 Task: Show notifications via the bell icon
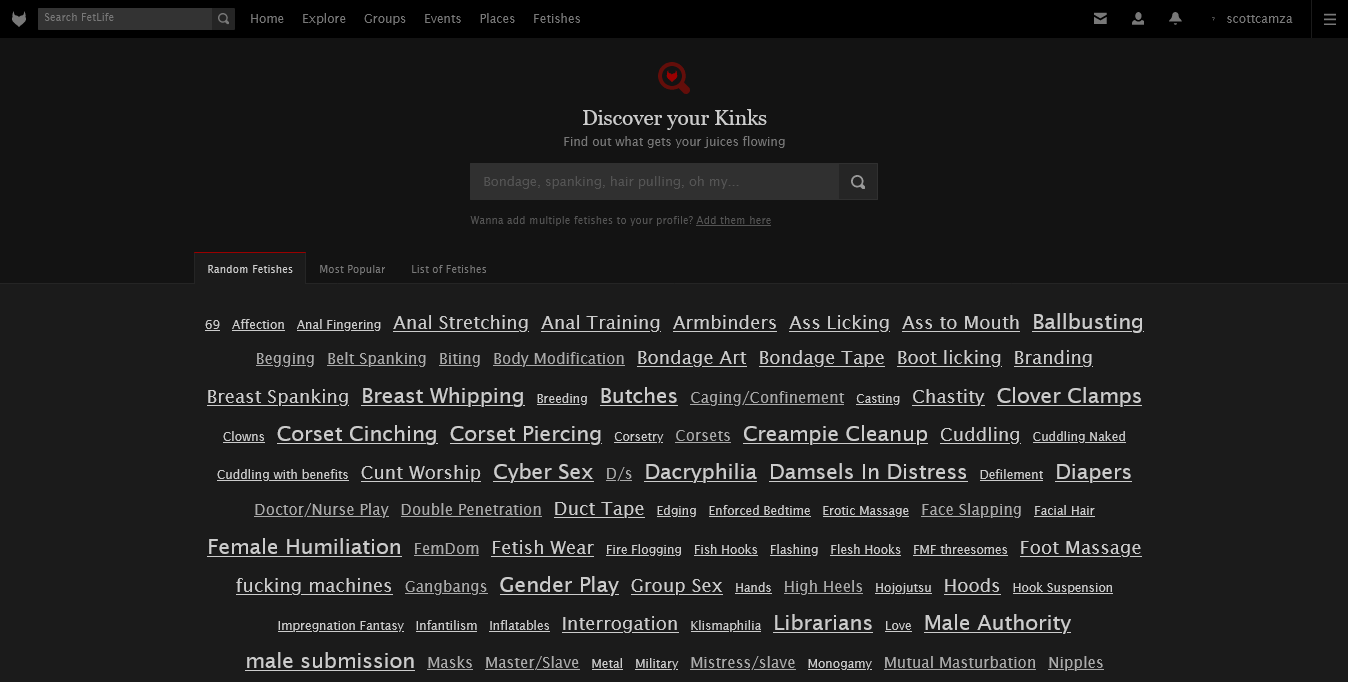[1175, 18]
